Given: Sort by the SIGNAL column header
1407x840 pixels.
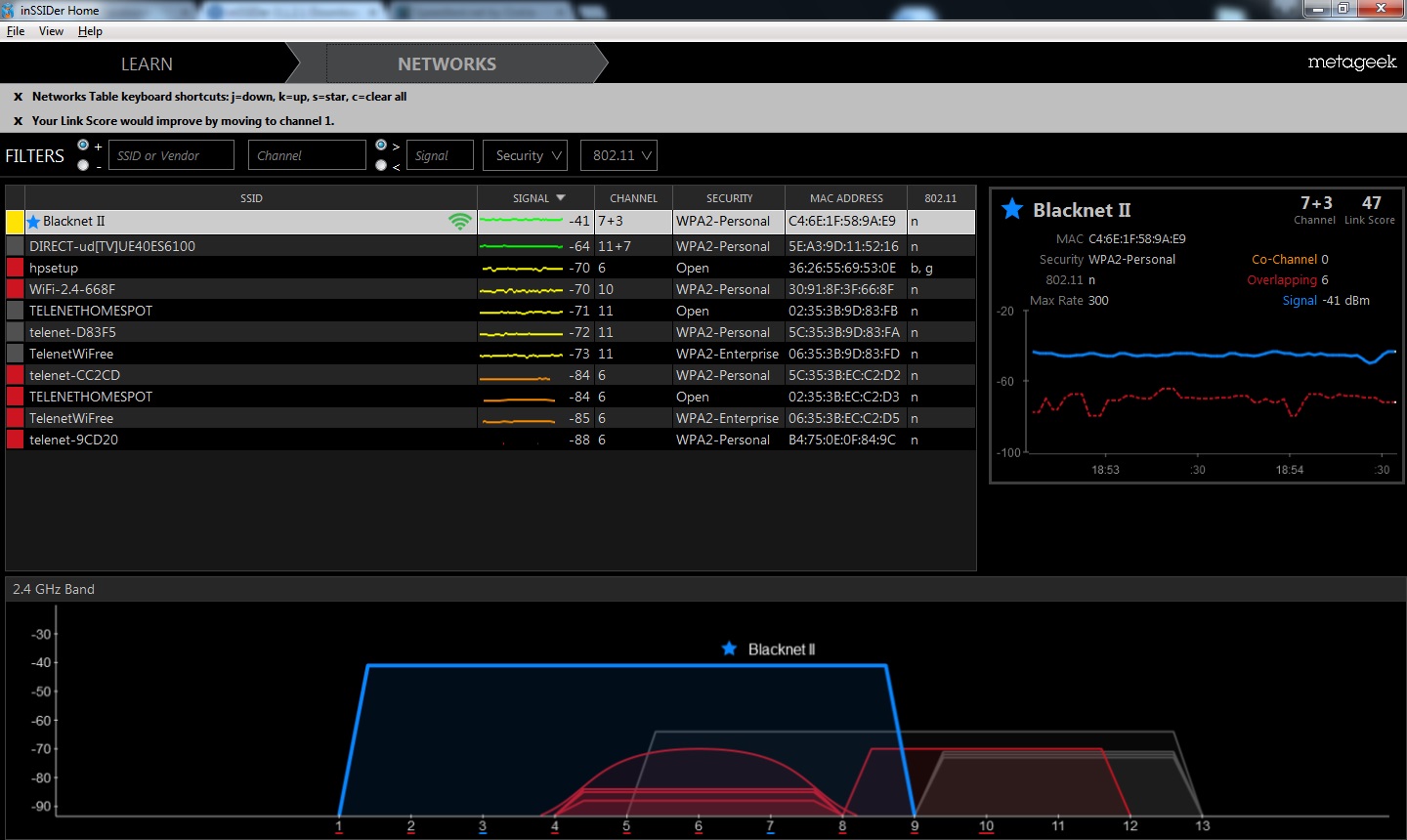Looking at the screenshot, I should coord(535,198).
